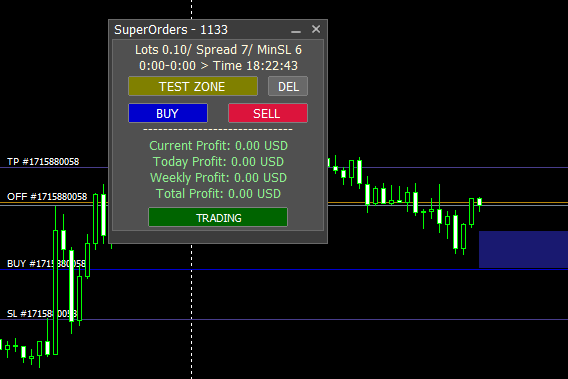Close the SuperOrders panel
Image resolution: width=568 pixels, height=379 pixels.
pos(316,29)
